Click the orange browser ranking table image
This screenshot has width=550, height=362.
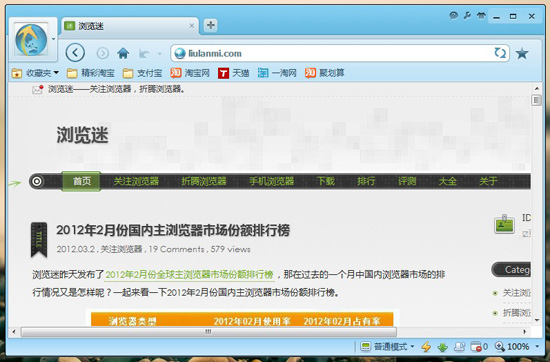click(x=242, y=319)
